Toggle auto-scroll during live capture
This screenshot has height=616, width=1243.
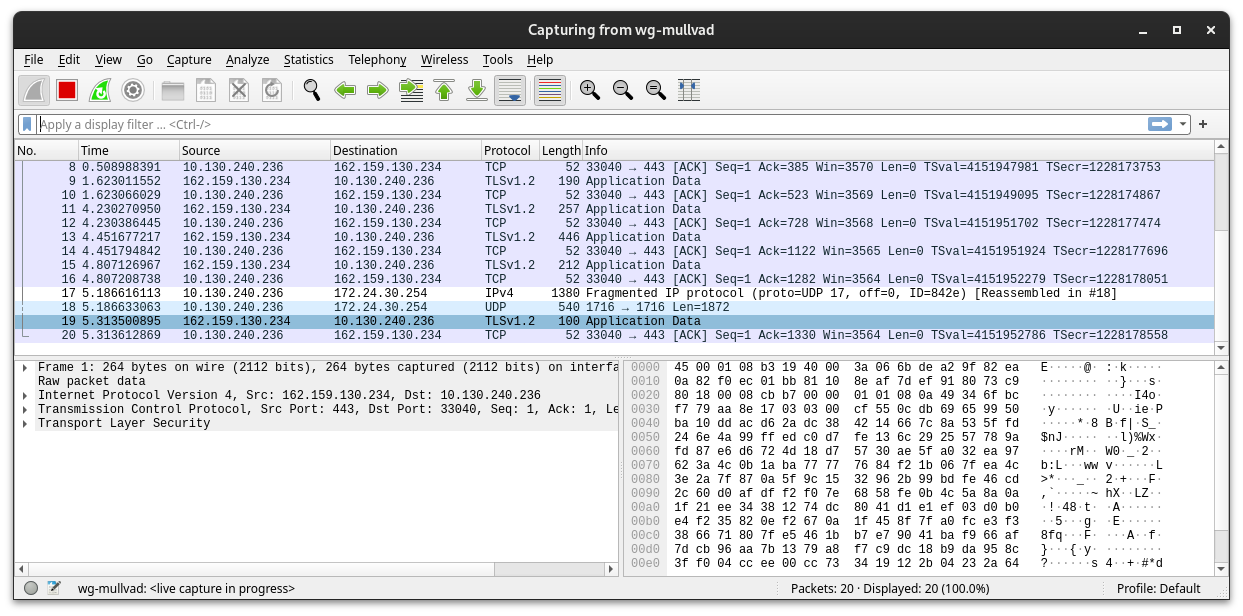click(510, 91)
